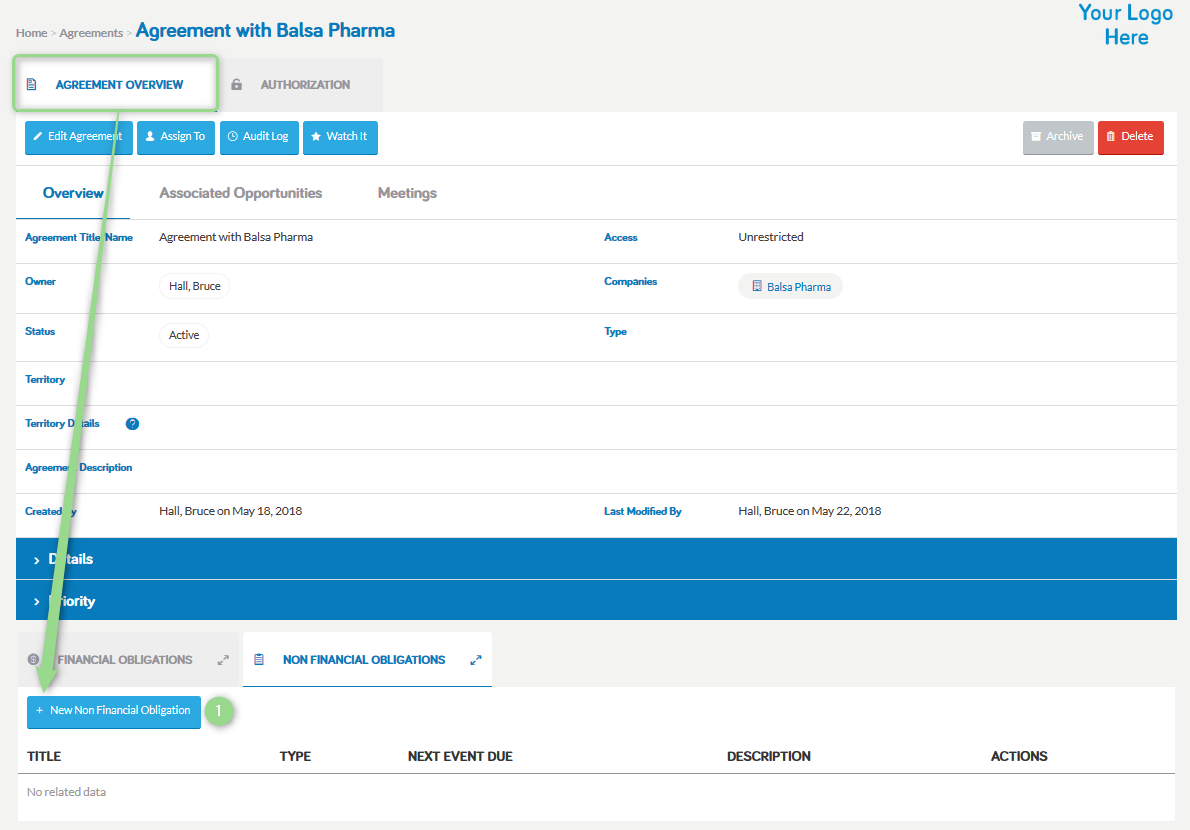
Task: Click the globe icon beside Financial Obligations
Action: [33, 659]
